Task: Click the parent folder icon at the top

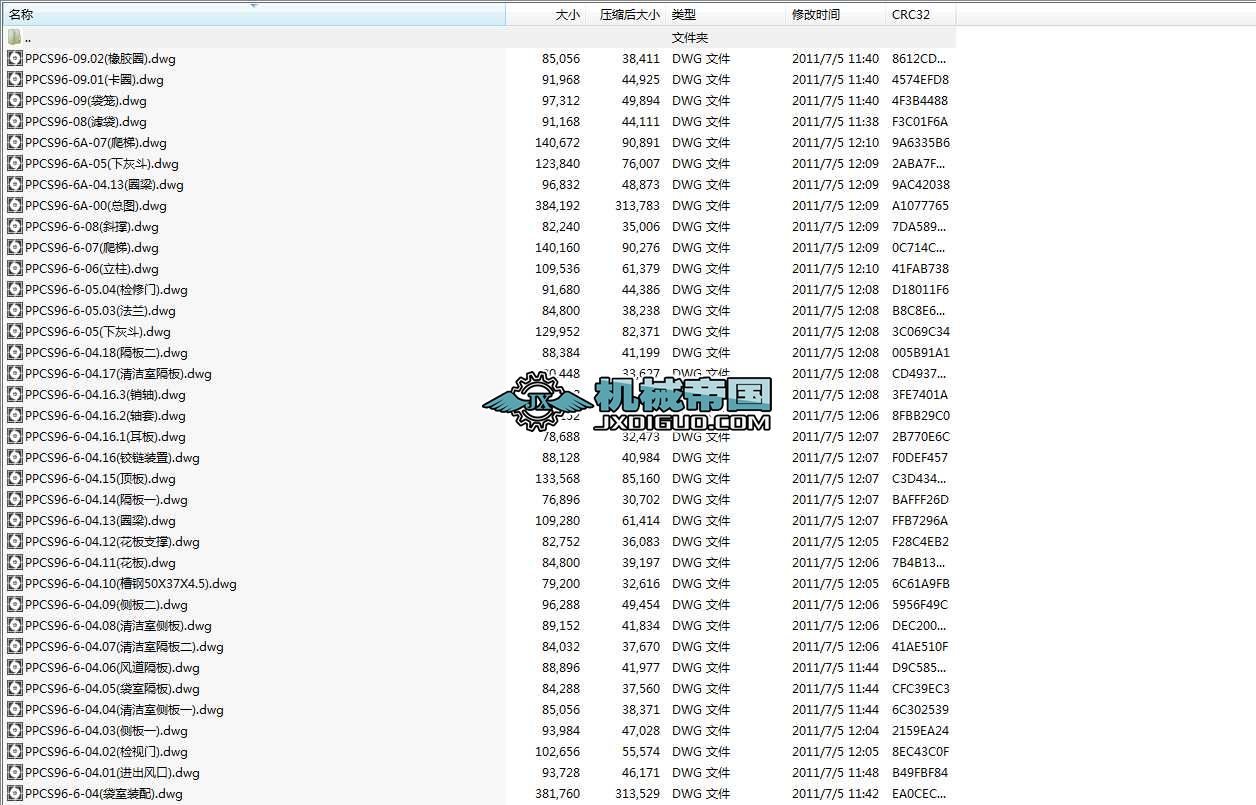Action: pyautogui.click(x=14, y=36)
